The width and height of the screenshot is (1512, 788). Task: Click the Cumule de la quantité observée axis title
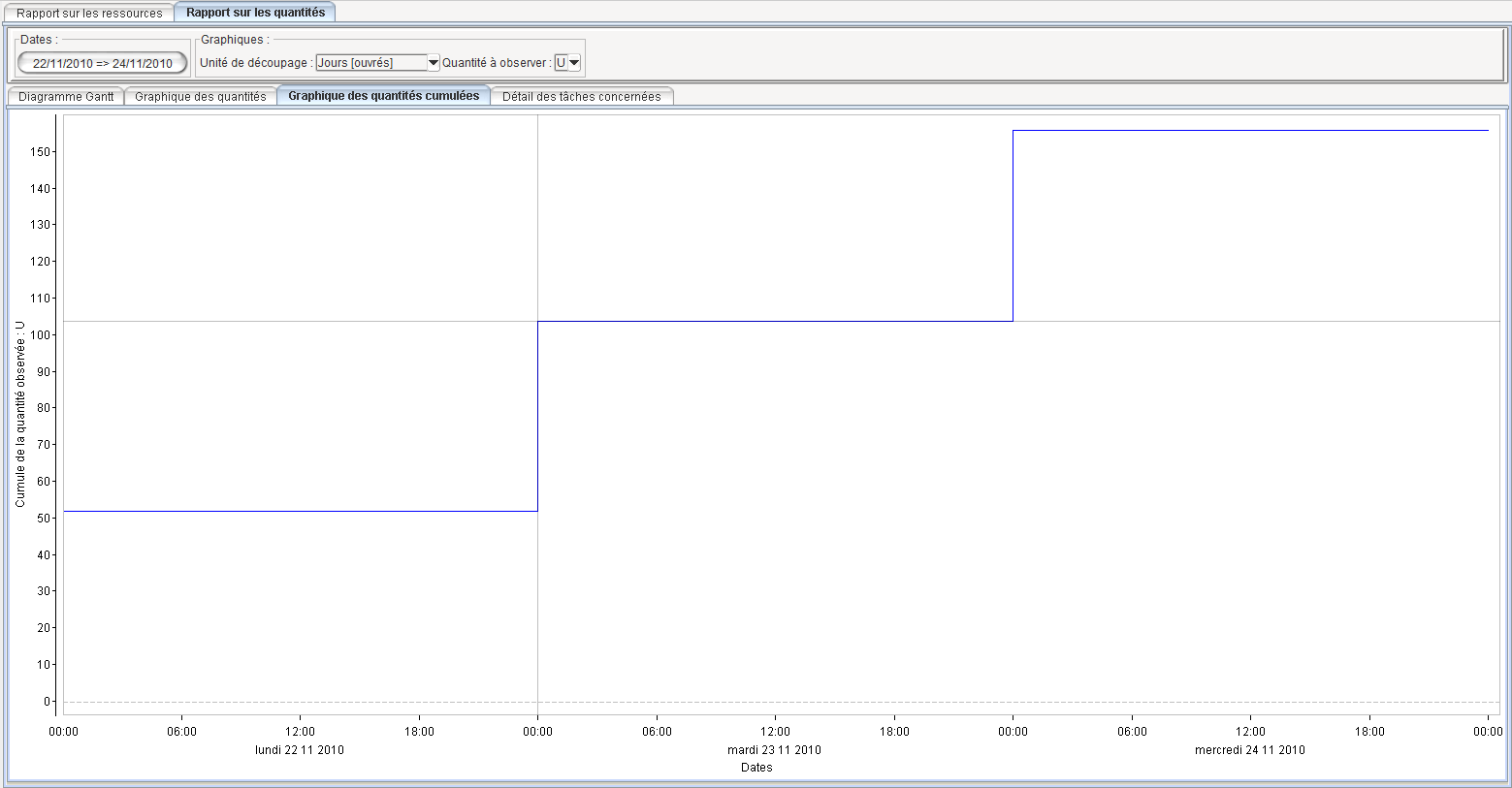coord(20,415)
